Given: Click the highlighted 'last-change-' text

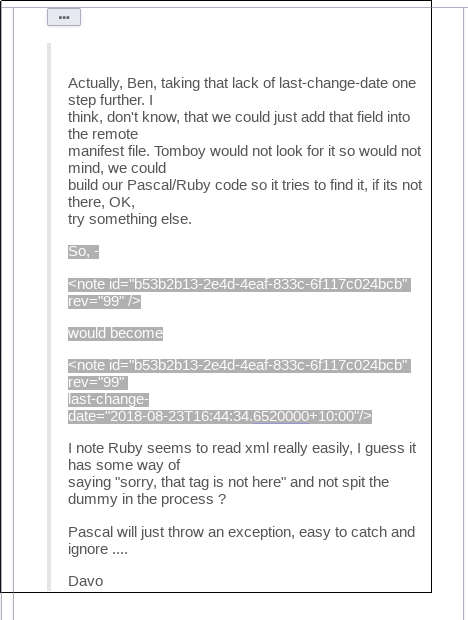Looking at the screenshot, I should pyautogui.click(x=108, y=399).
